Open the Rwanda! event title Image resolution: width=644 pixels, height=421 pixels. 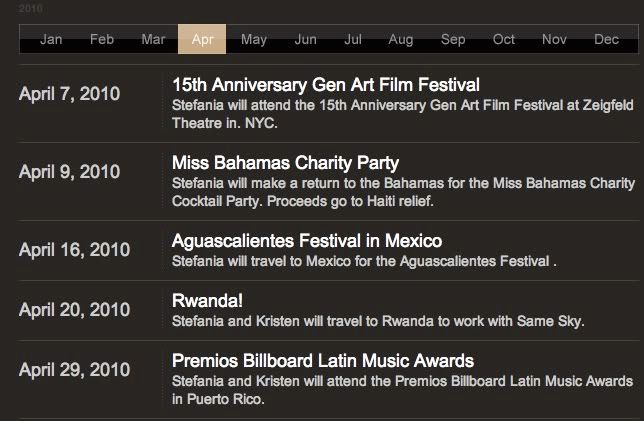[207, 301]
